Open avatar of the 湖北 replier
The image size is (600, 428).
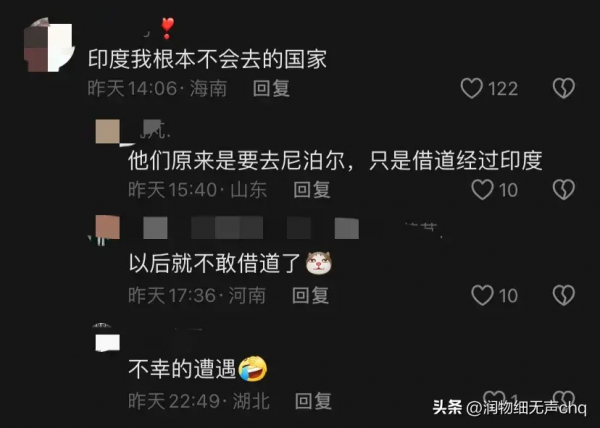tap(108, 342)
